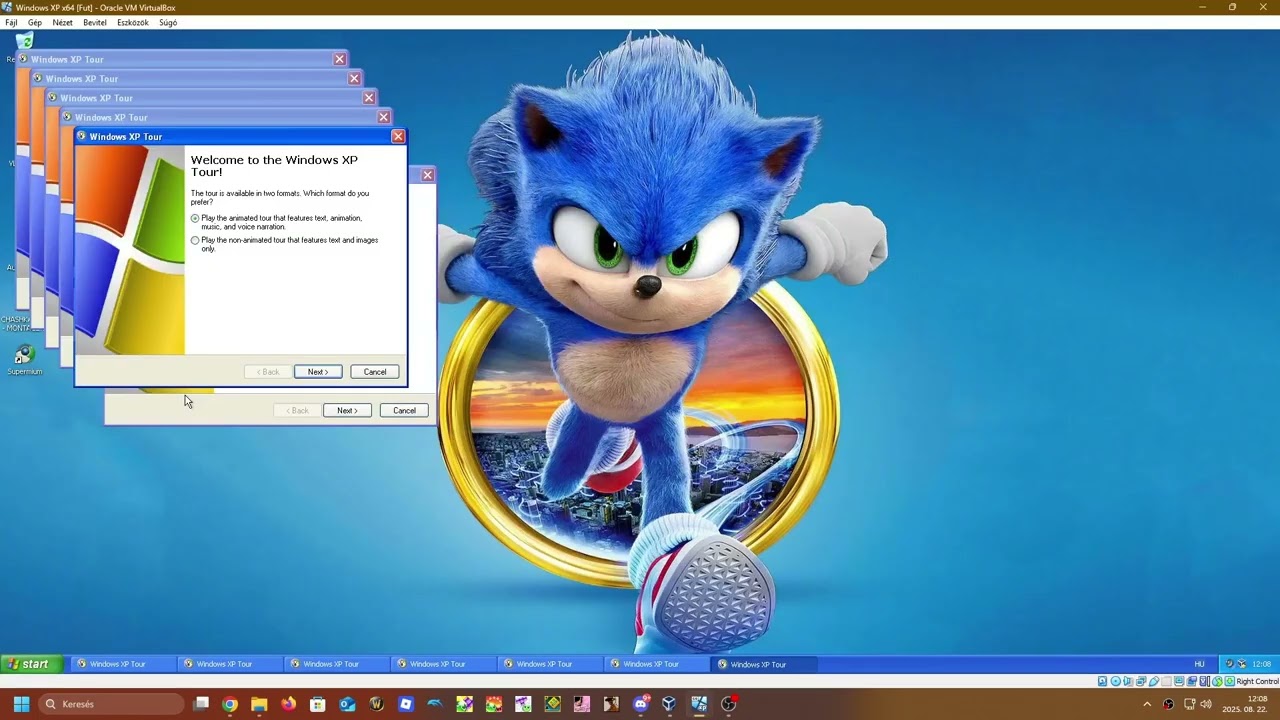
Task: Open Geometry Dash taskbar icon
Action: (x=553, y=704)
